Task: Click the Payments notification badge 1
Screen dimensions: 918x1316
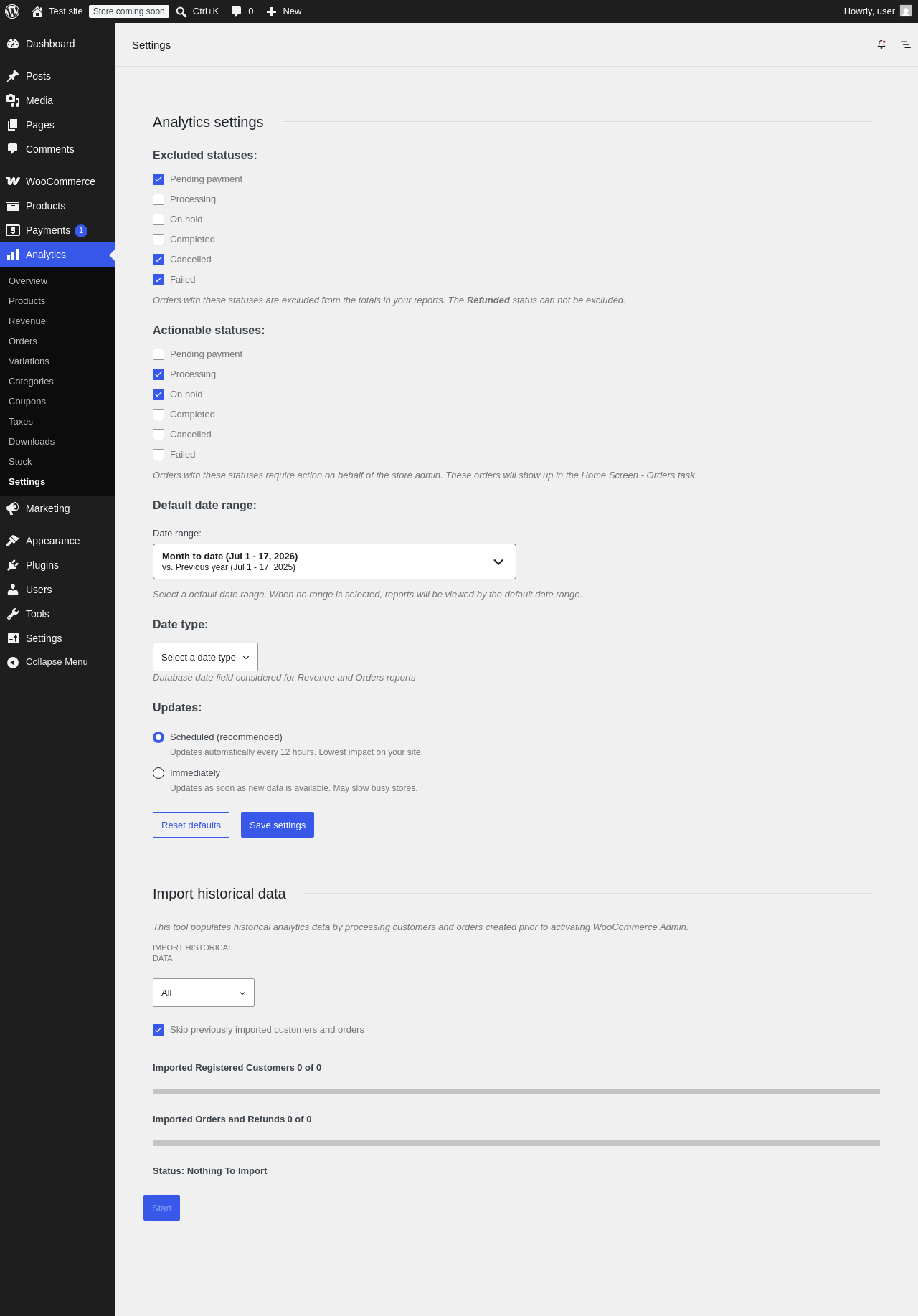Action: 81,230
